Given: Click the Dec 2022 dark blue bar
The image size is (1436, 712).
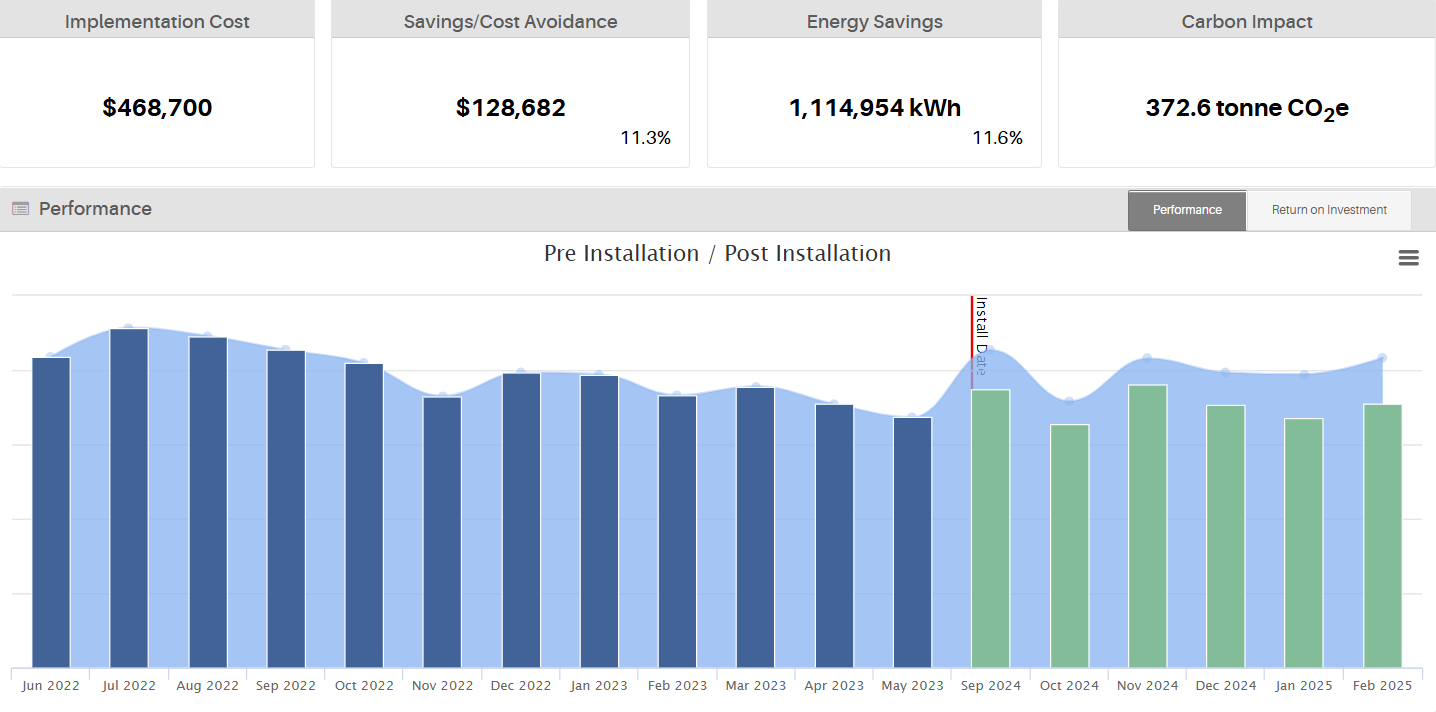Looking at the screenshot, I should click(x=521, y=520).
